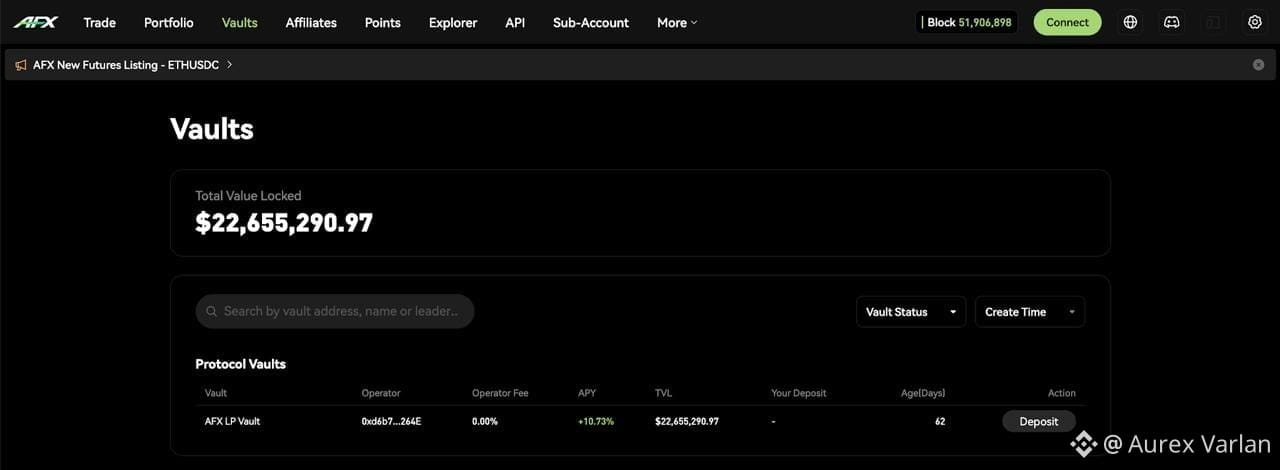
Task: Open the settings gear icon
Action: (1255, 22)
